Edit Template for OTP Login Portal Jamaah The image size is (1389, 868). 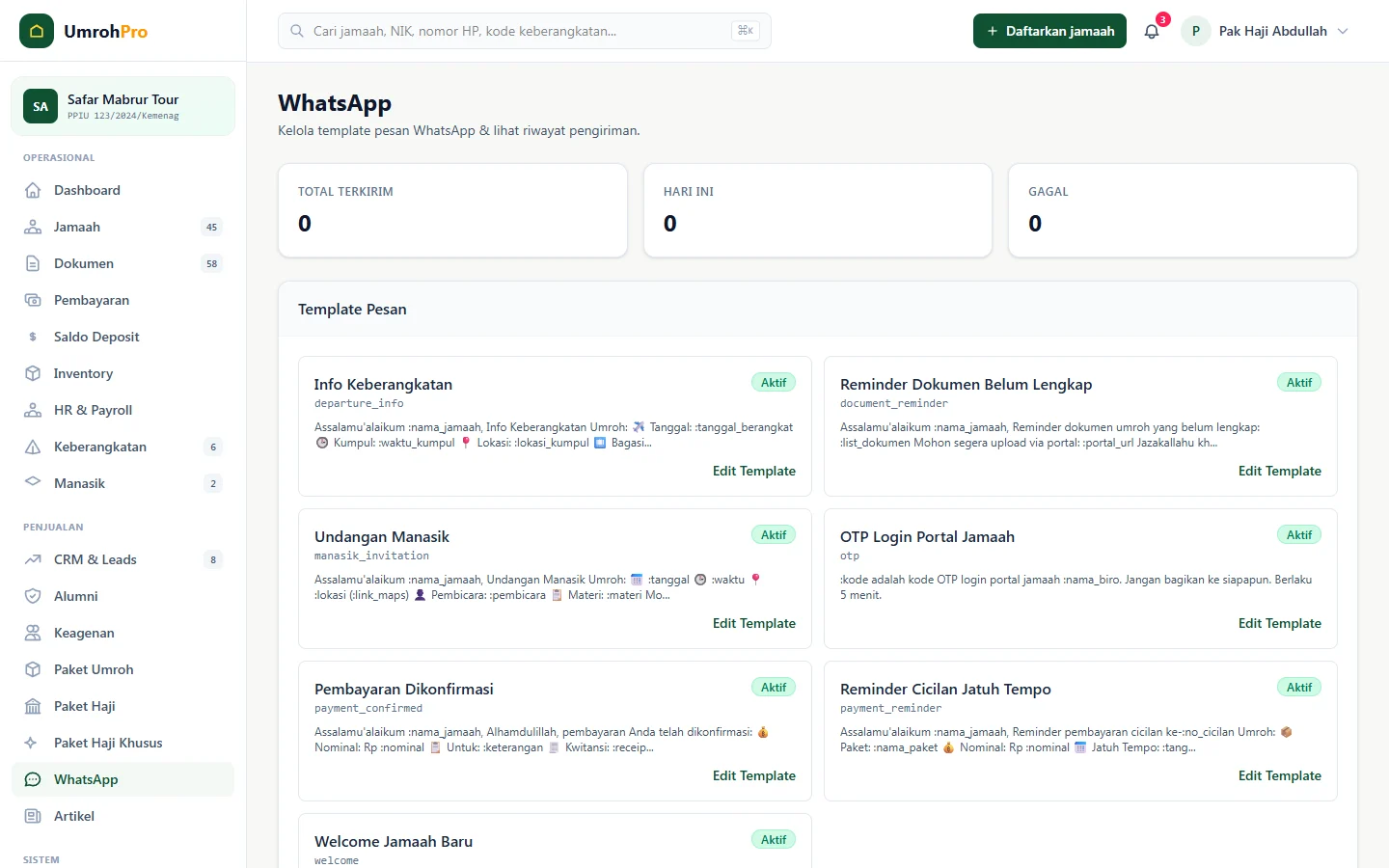click(1280, 623)
